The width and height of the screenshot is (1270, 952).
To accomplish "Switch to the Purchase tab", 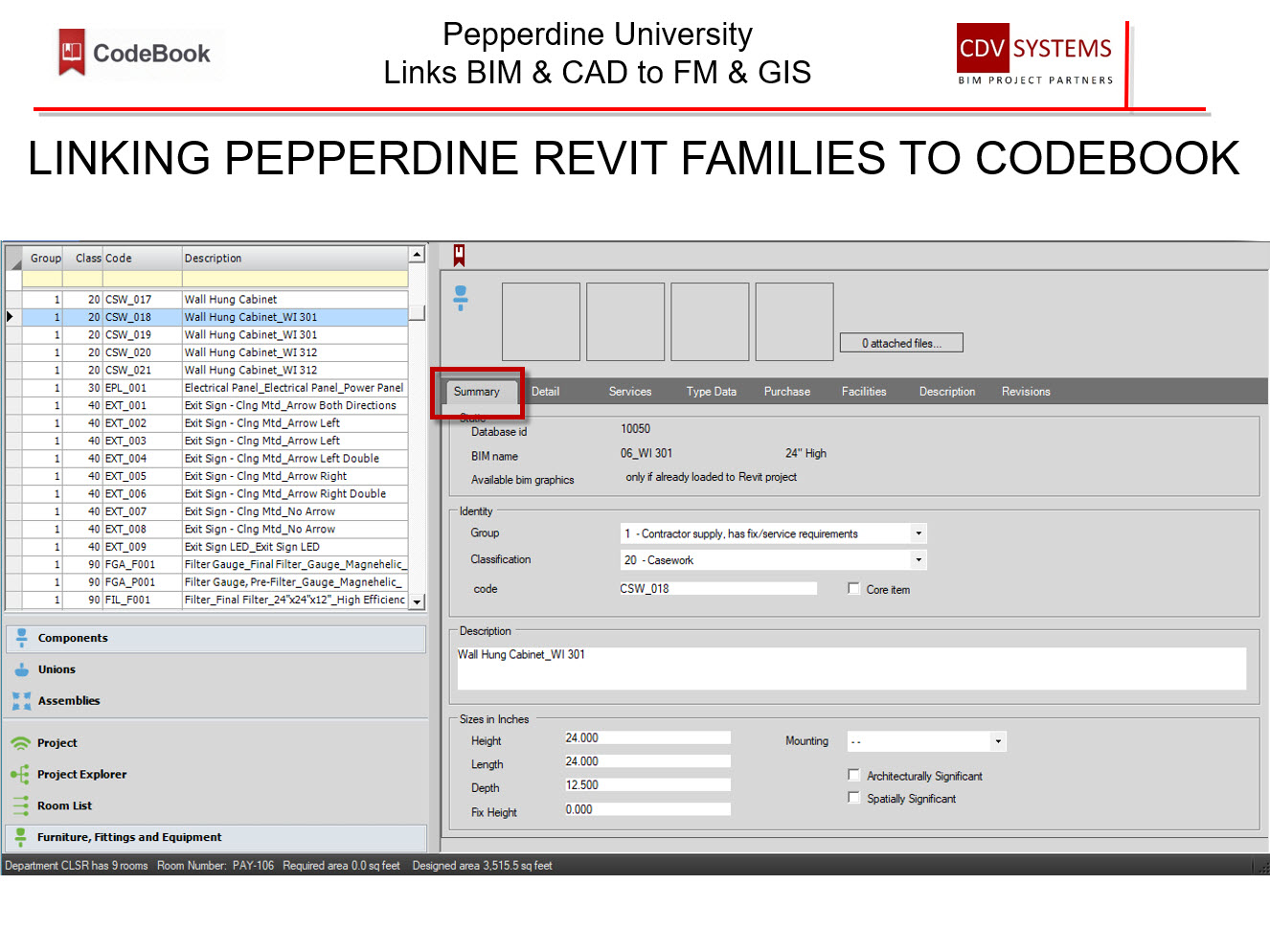I will pos(787,392).
